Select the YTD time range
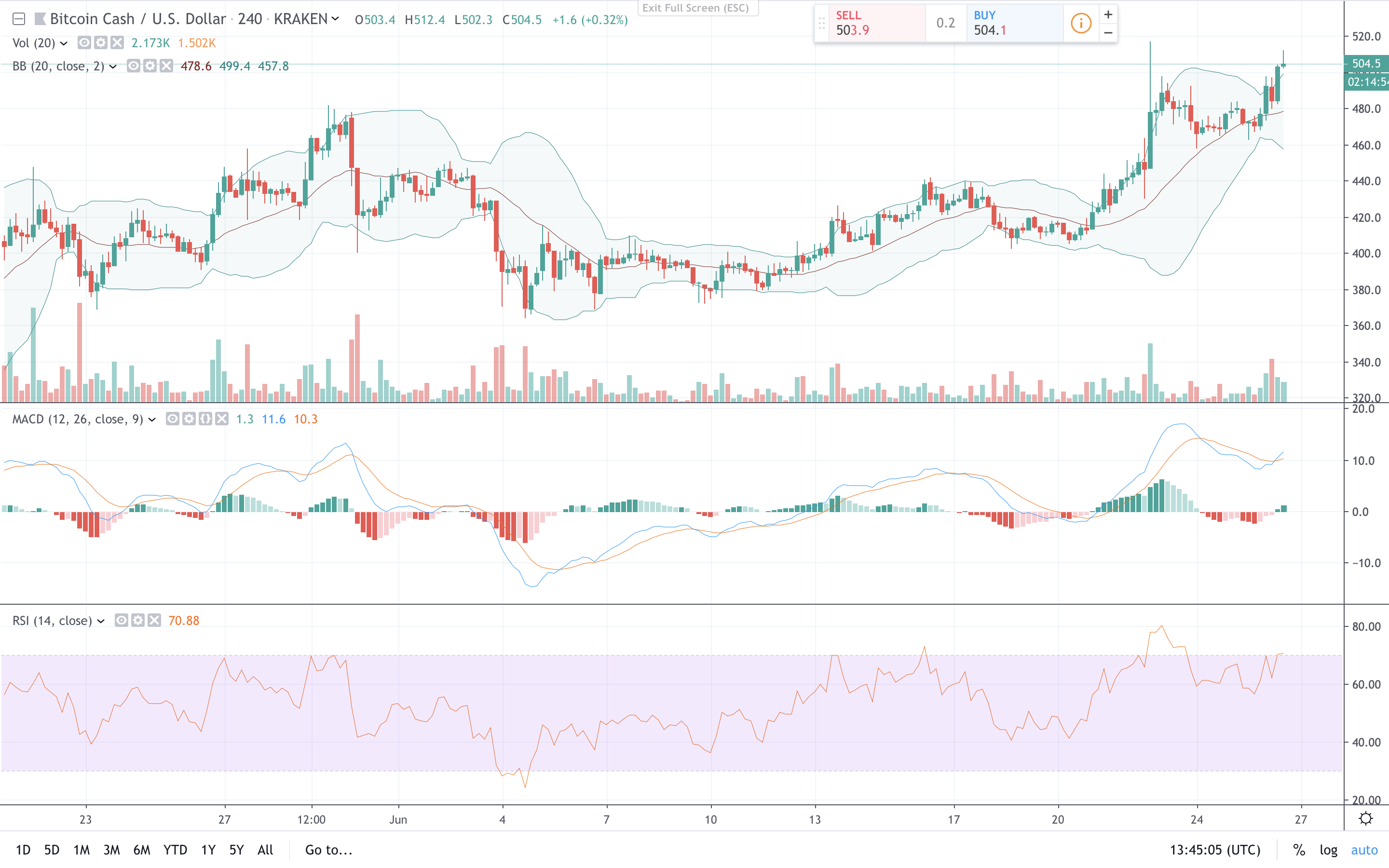Screen dimensions: 1389x868 175,850
